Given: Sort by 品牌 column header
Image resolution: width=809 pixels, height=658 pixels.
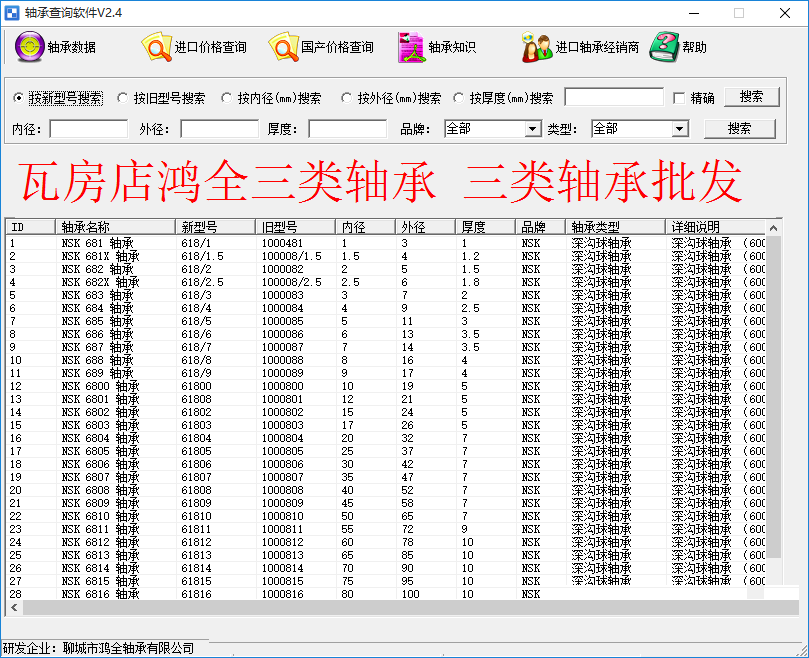Looking at the screenshot, I should tap(540, 227).
